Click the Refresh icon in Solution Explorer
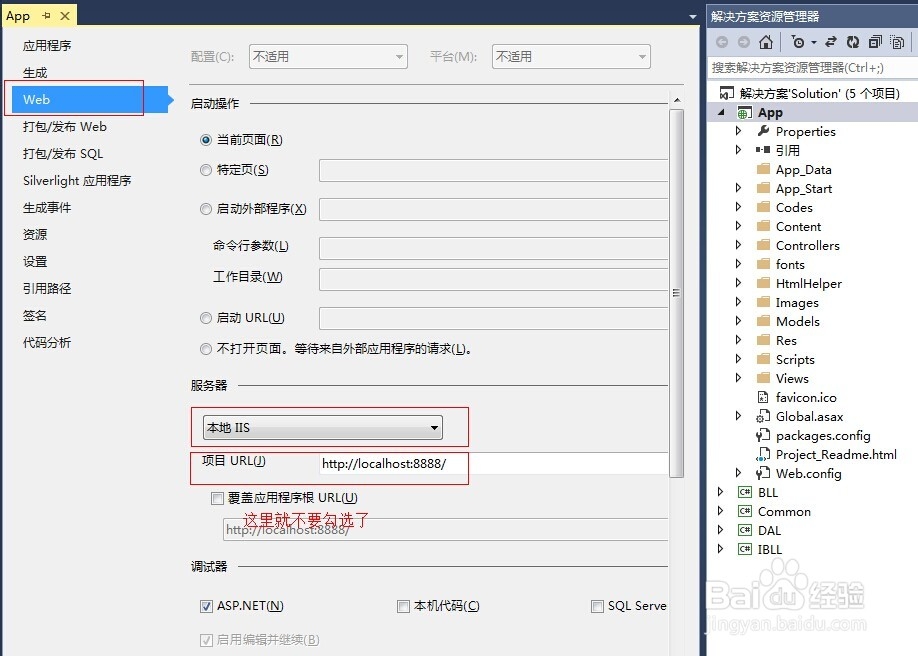 tap(853, 41)
